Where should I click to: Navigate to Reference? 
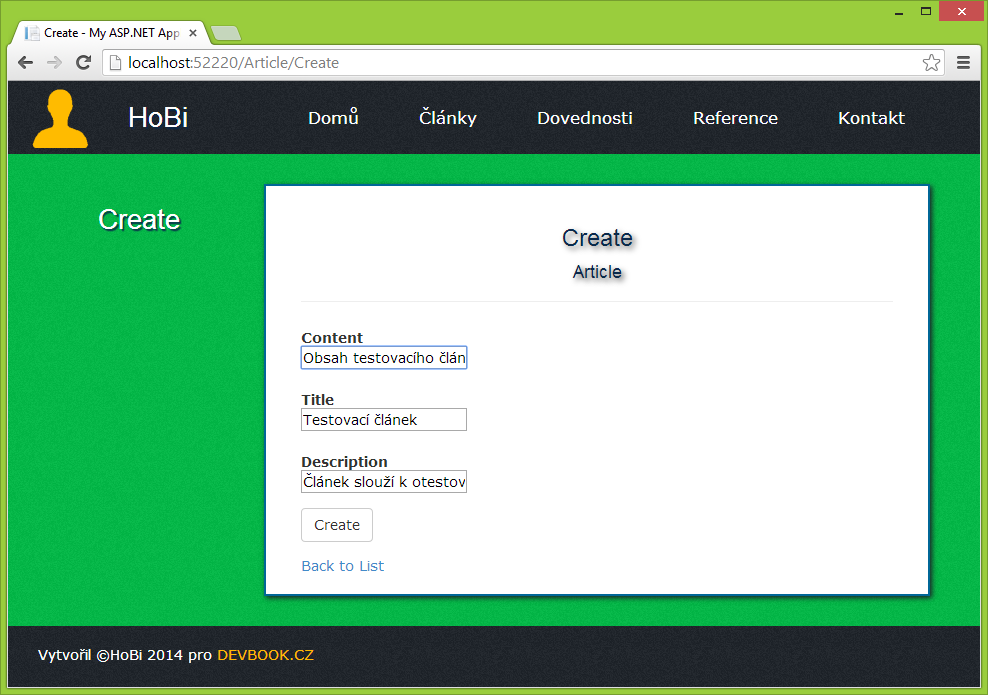pyautogui.click(x=735, y=118)
